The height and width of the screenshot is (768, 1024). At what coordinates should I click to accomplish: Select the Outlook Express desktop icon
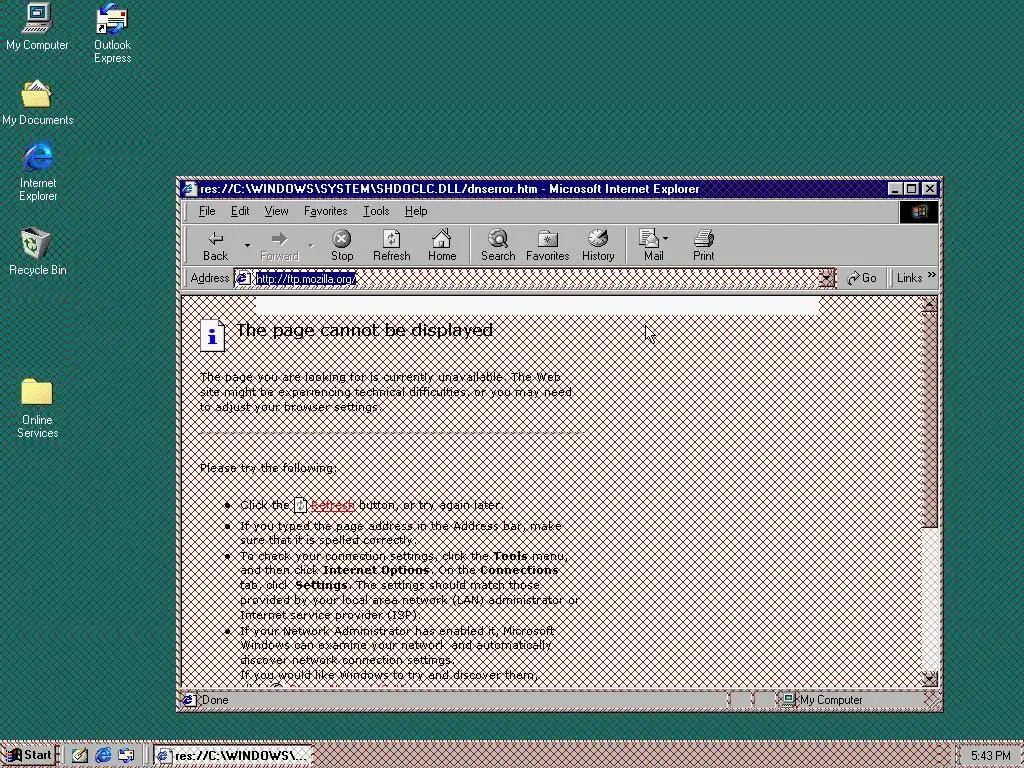(112, 33)
